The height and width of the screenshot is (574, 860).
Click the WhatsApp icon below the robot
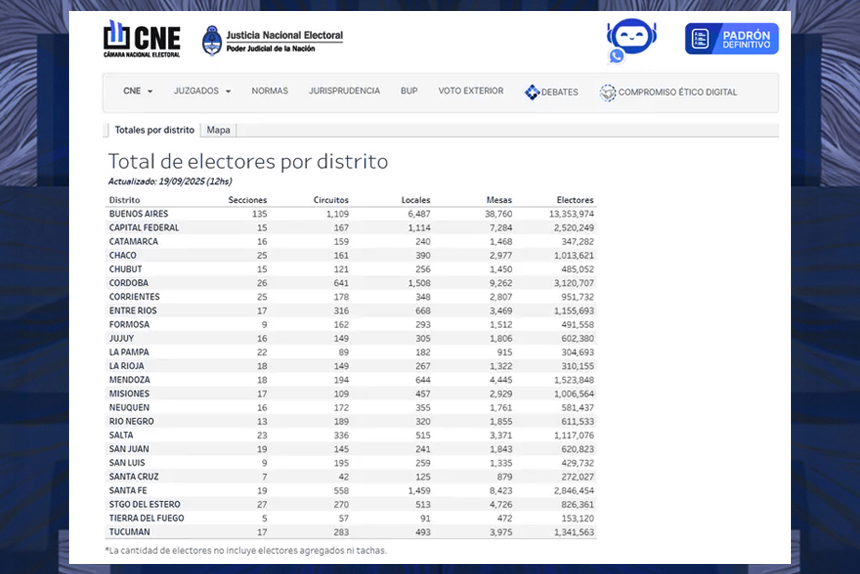pyautogui.click(x=616, y=56)
